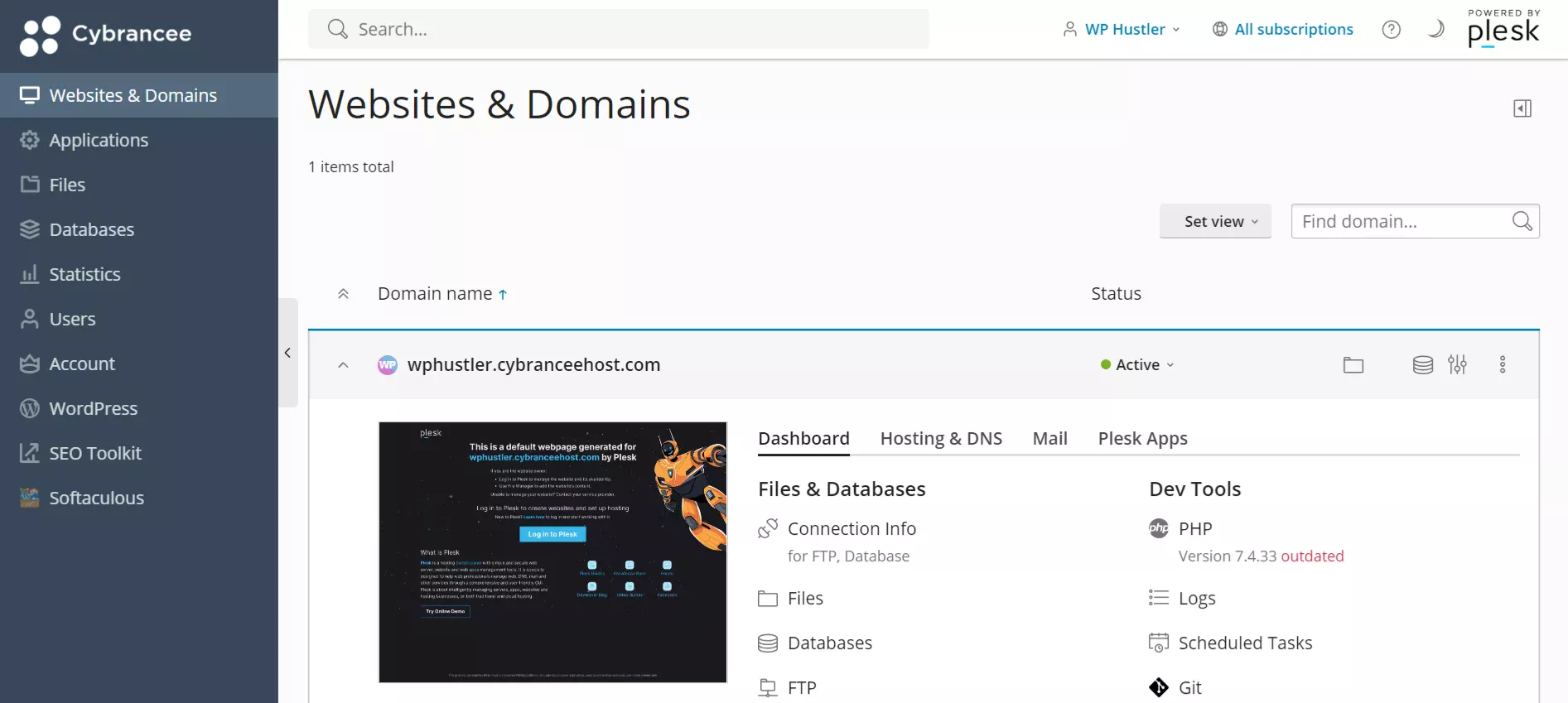Image resolution: width=1568 pixels, height=703 pixels.
Task: Click the Softaculous sidebar icon
Action: pos(30,498)
